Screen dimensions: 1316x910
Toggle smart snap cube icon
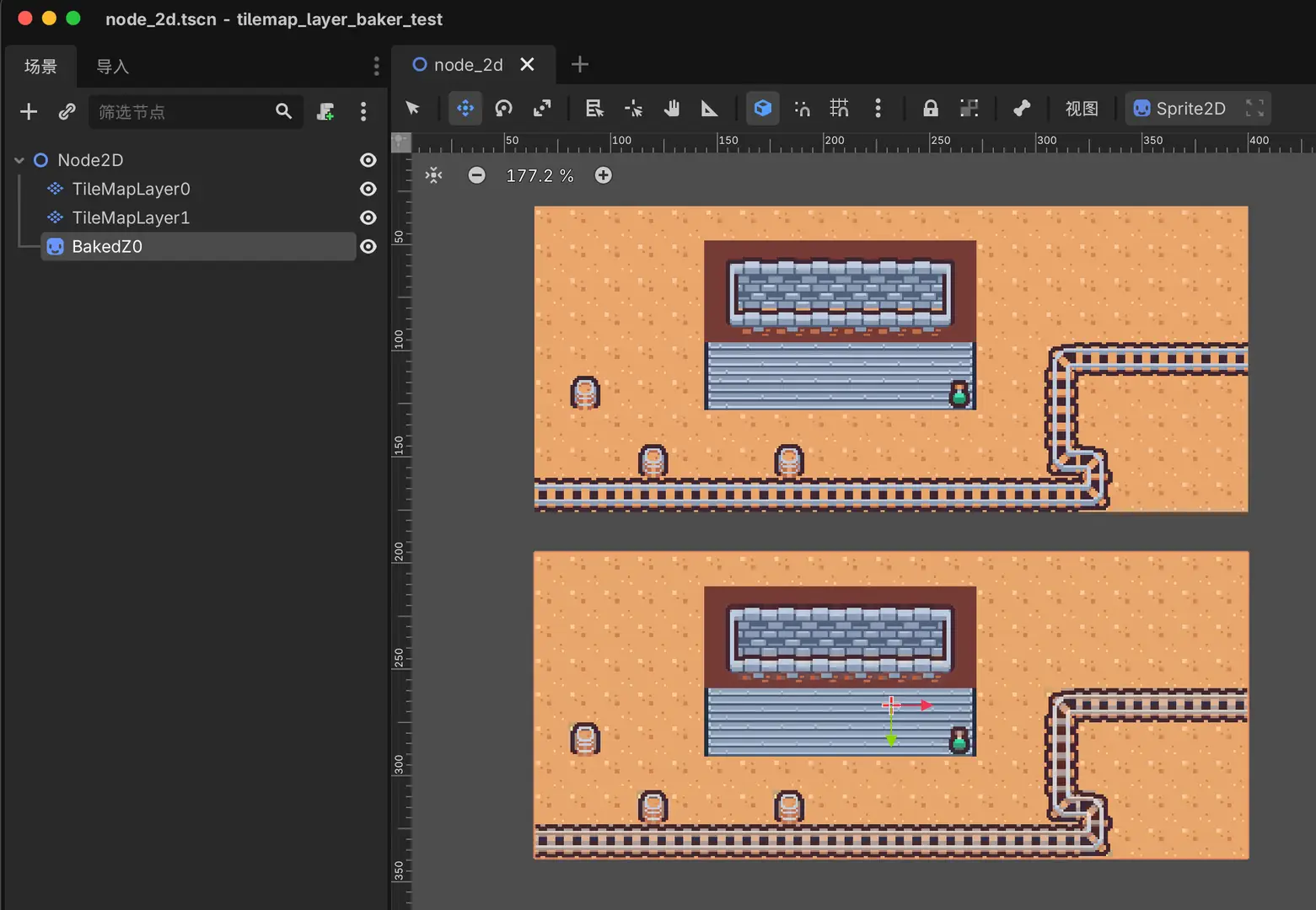(763, 108)
